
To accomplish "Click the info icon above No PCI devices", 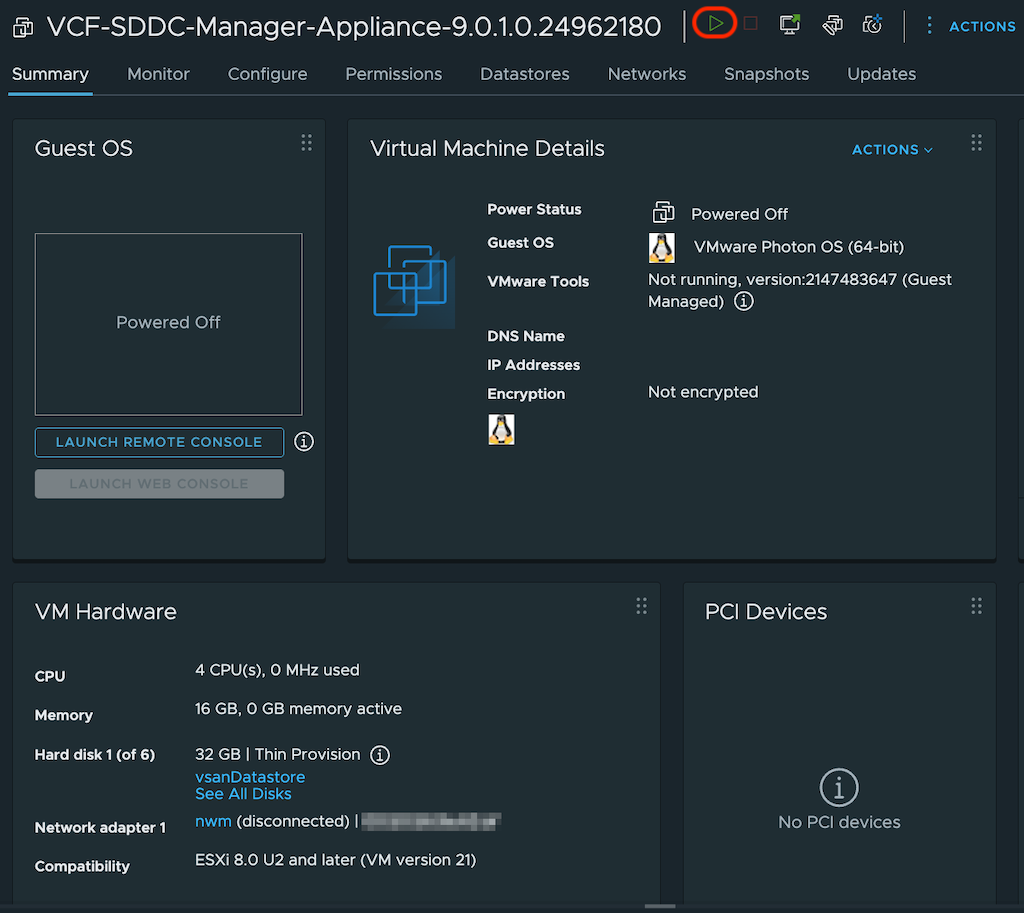I will pyautogui.click(x=839, y=788).
